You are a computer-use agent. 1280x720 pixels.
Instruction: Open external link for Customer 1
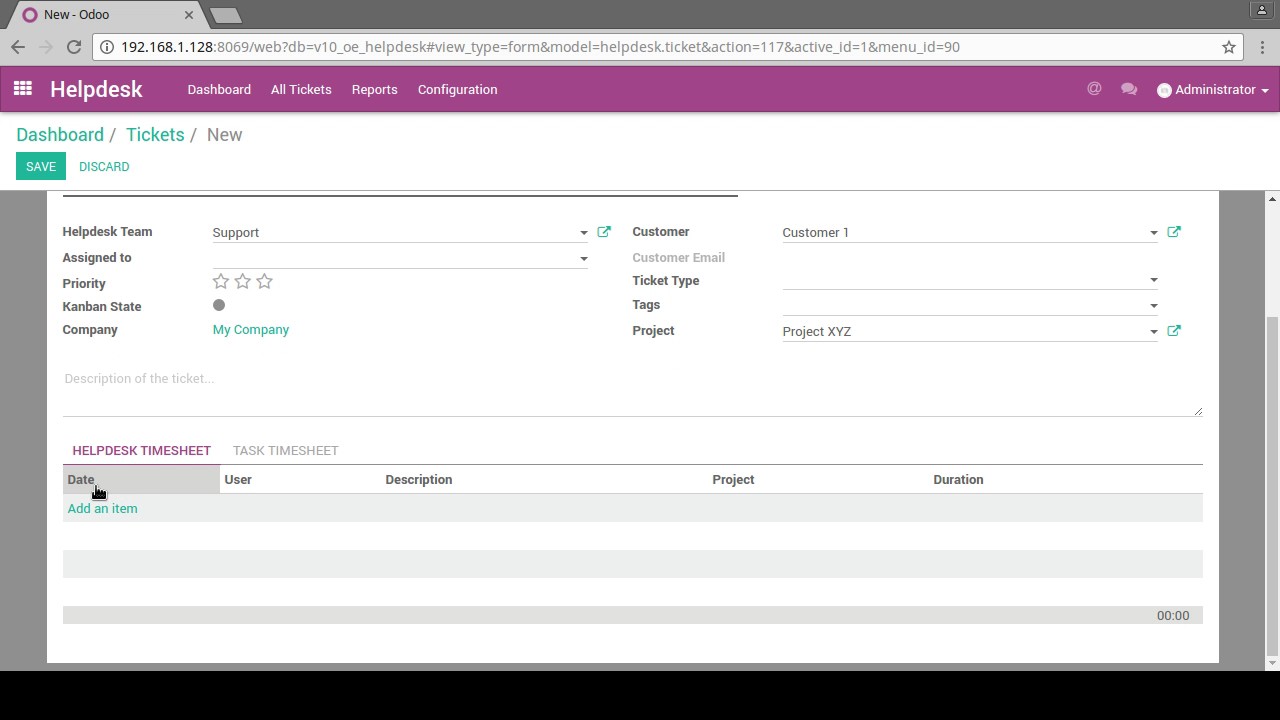(1174, 232)
